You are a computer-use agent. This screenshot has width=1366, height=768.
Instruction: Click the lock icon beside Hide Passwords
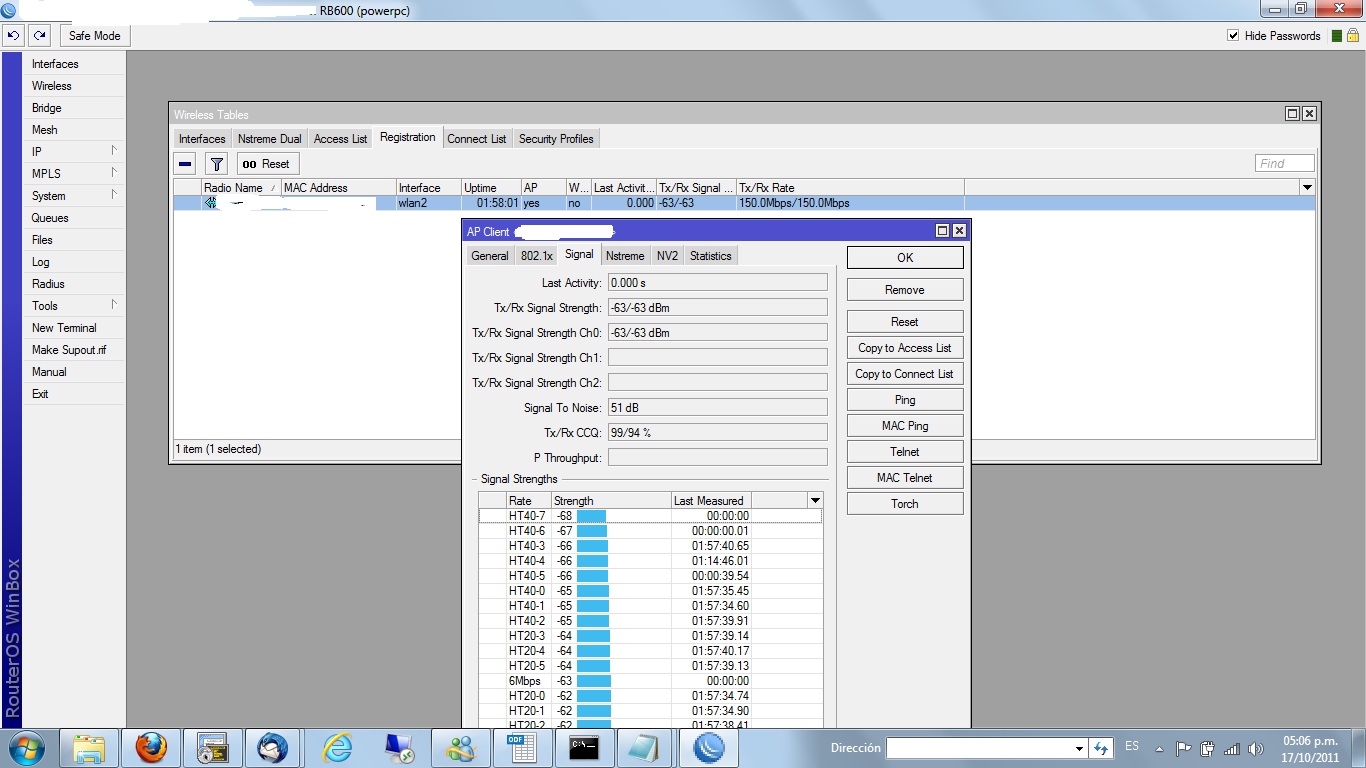1352,35
